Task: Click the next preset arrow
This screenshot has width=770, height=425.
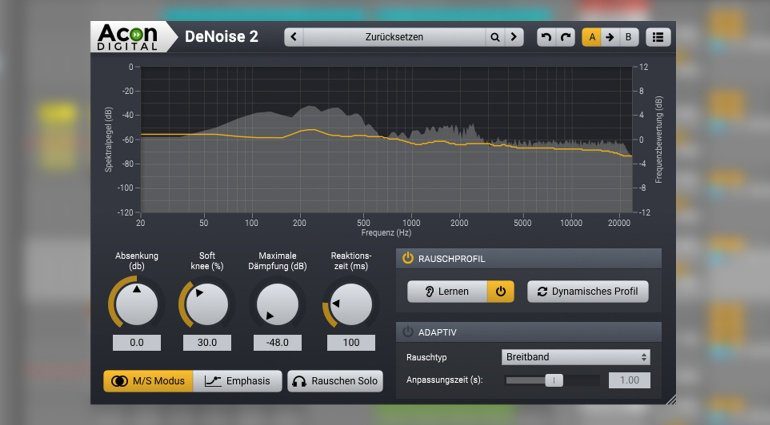Action: (x=514, y=37)
